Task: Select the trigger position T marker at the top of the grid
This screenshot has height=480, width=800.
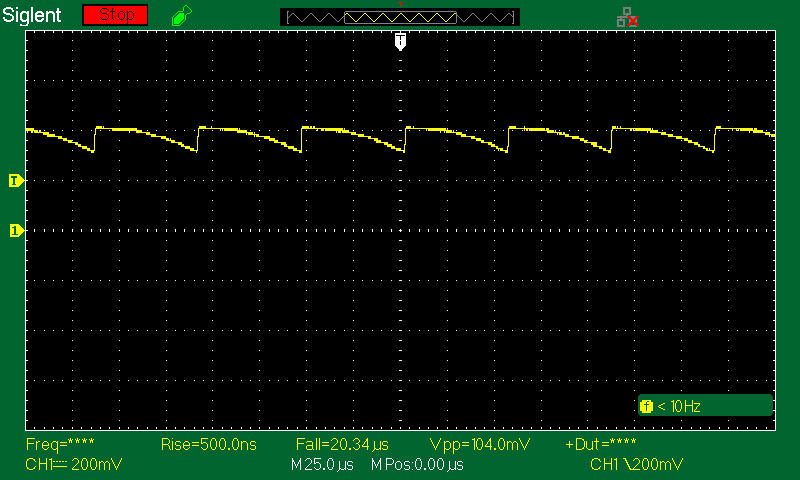Action: click(x=401, y=41)
